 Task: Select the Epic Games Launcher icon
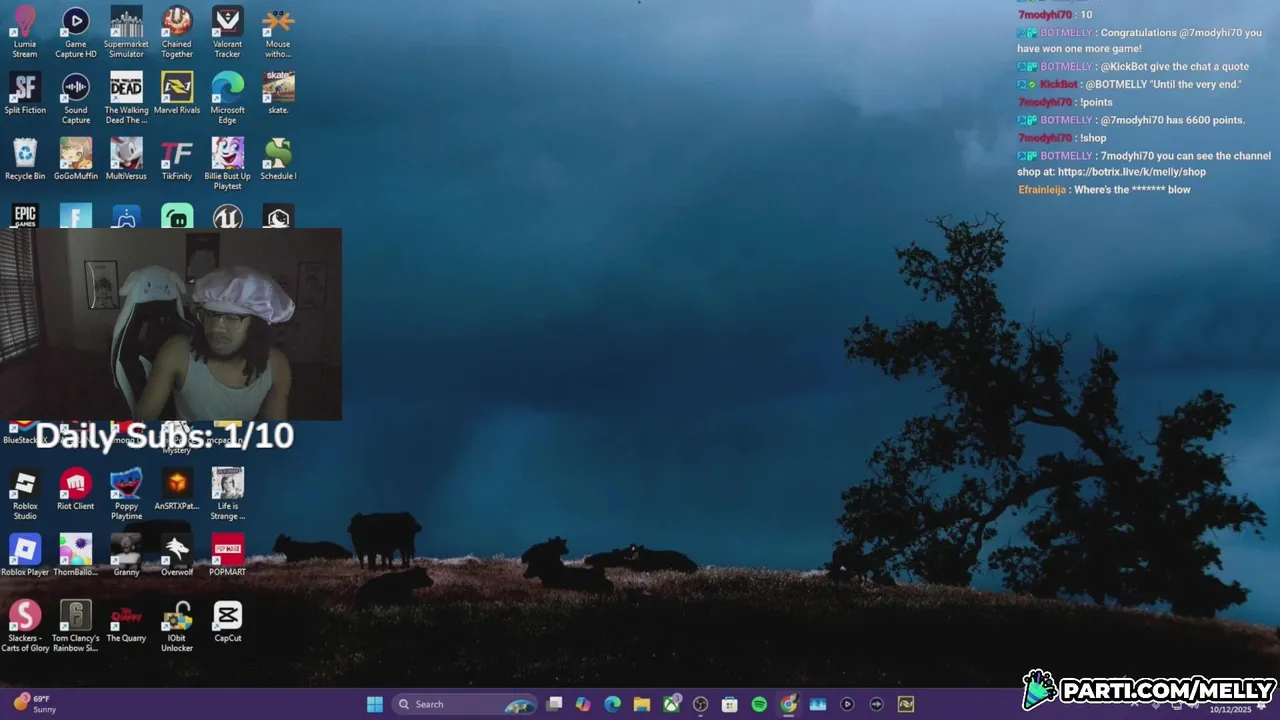(x=25, y=216)
